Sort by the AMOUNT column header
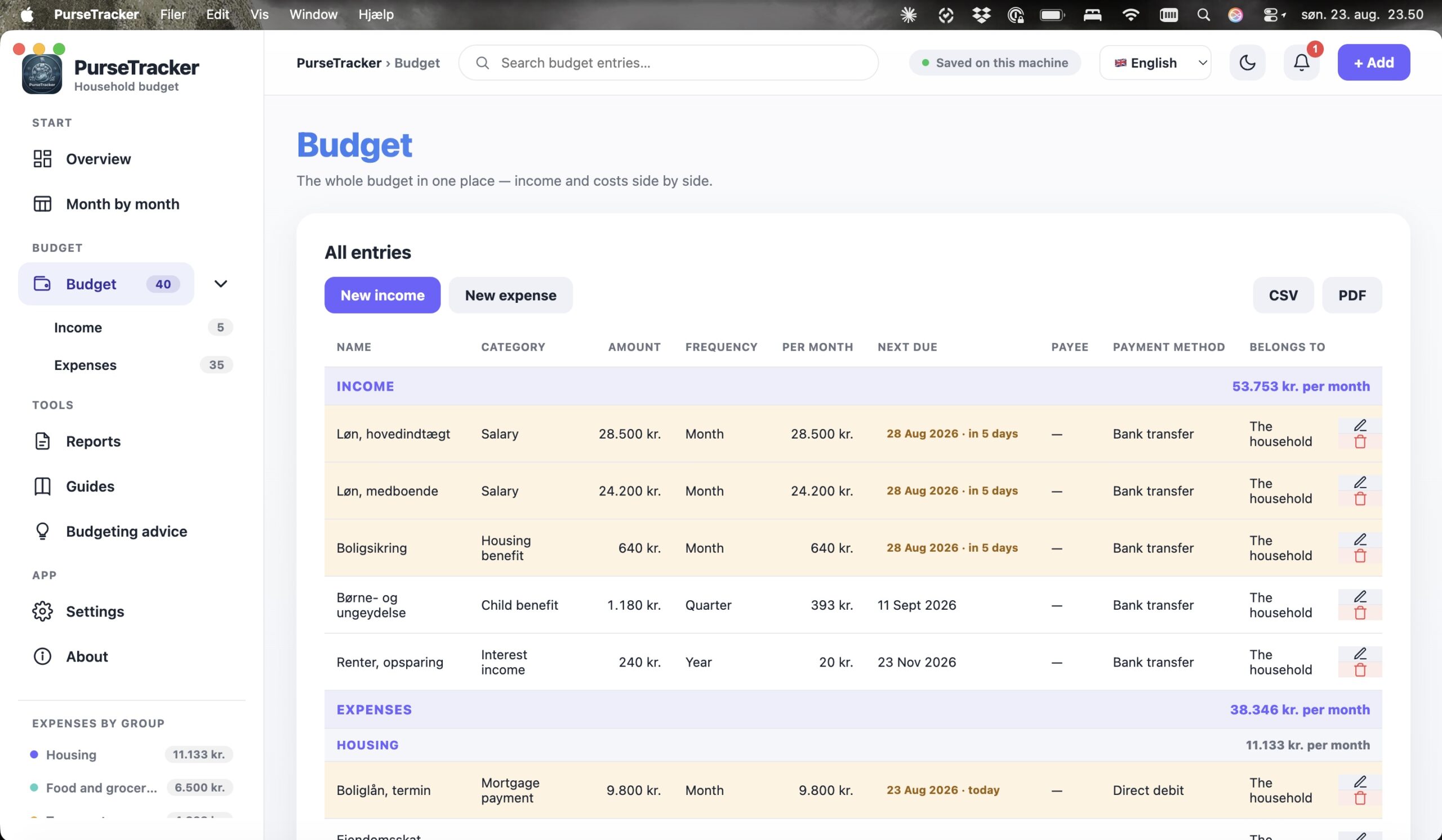The width and height of the screenshot is (1442, 840). (634, 347)
